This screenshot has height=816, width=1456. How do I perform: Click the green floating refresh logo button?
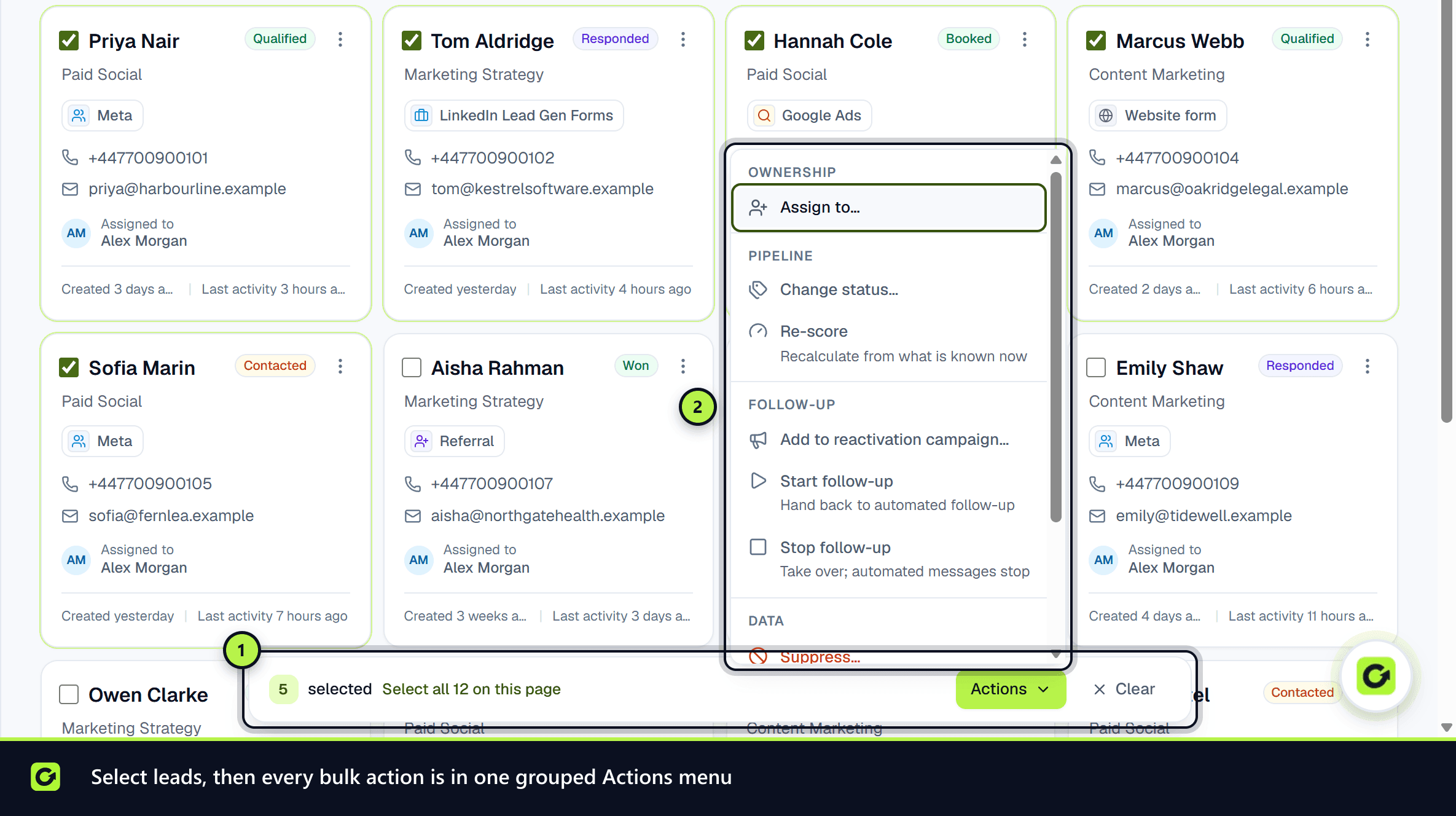1376,676
